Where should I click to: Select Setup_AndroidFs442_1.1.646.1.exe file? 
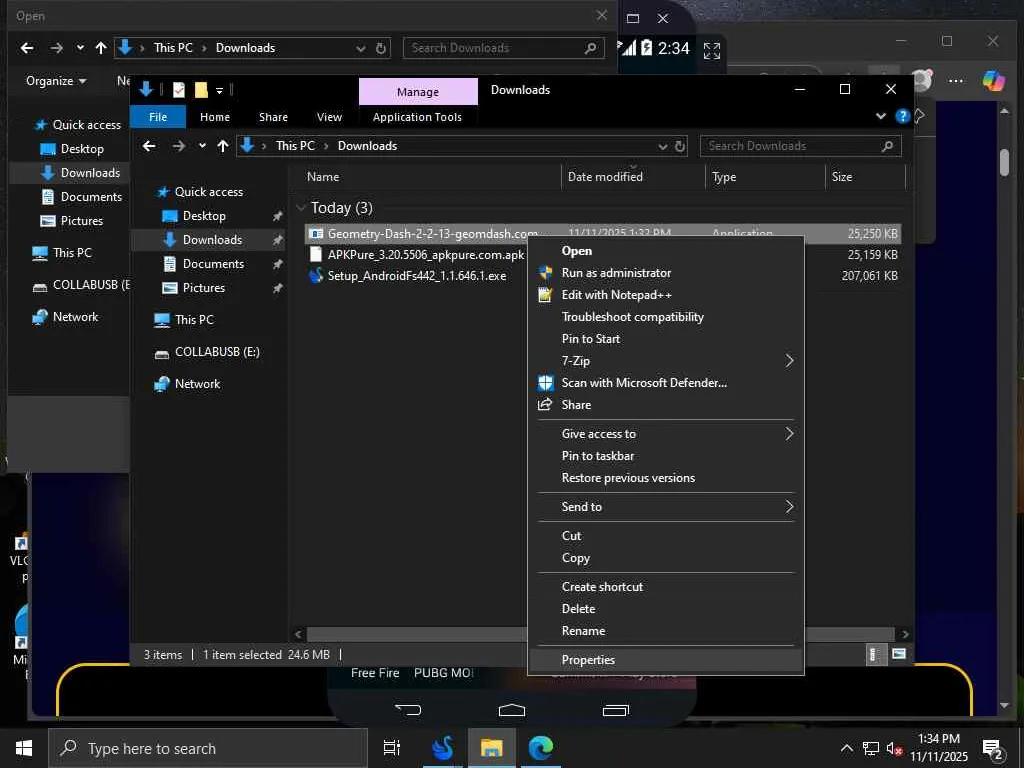pyautogui.click(x=417, y=276)
